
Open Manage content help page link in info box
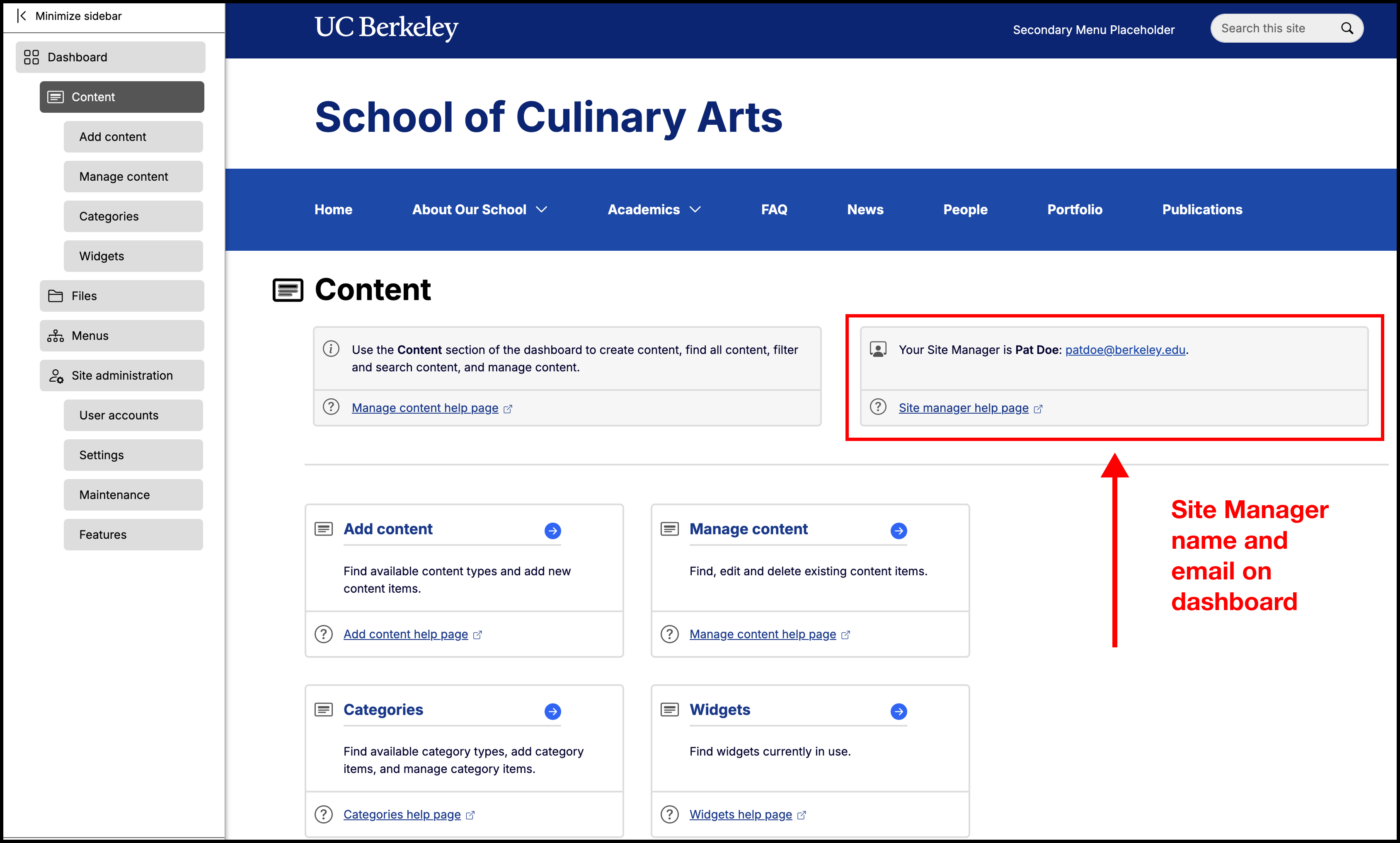click(x=425, y=408)
